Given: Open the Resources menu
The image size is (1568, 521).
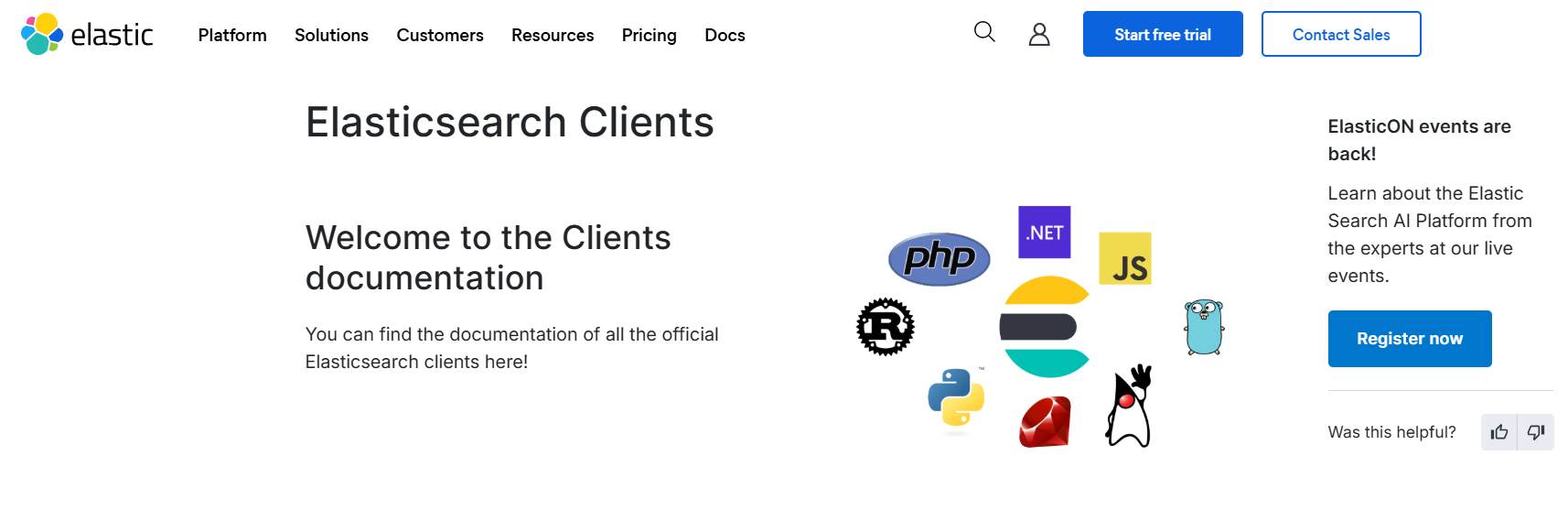Looking at the screenshot, I should pos(553,35).
